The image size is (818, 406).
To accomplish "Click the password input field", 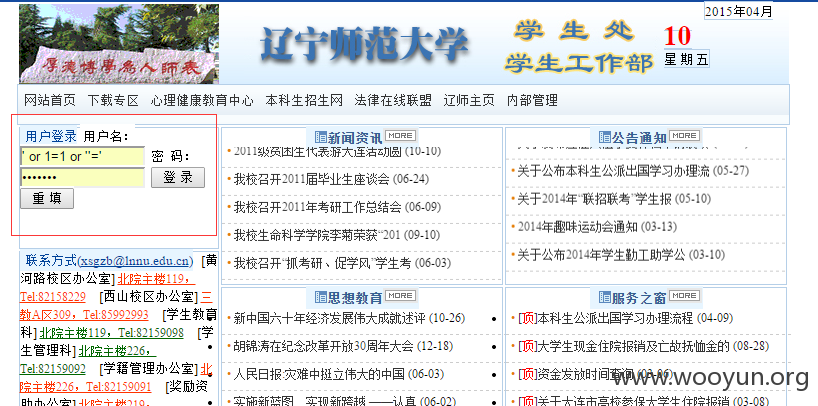I will point(82,177).
